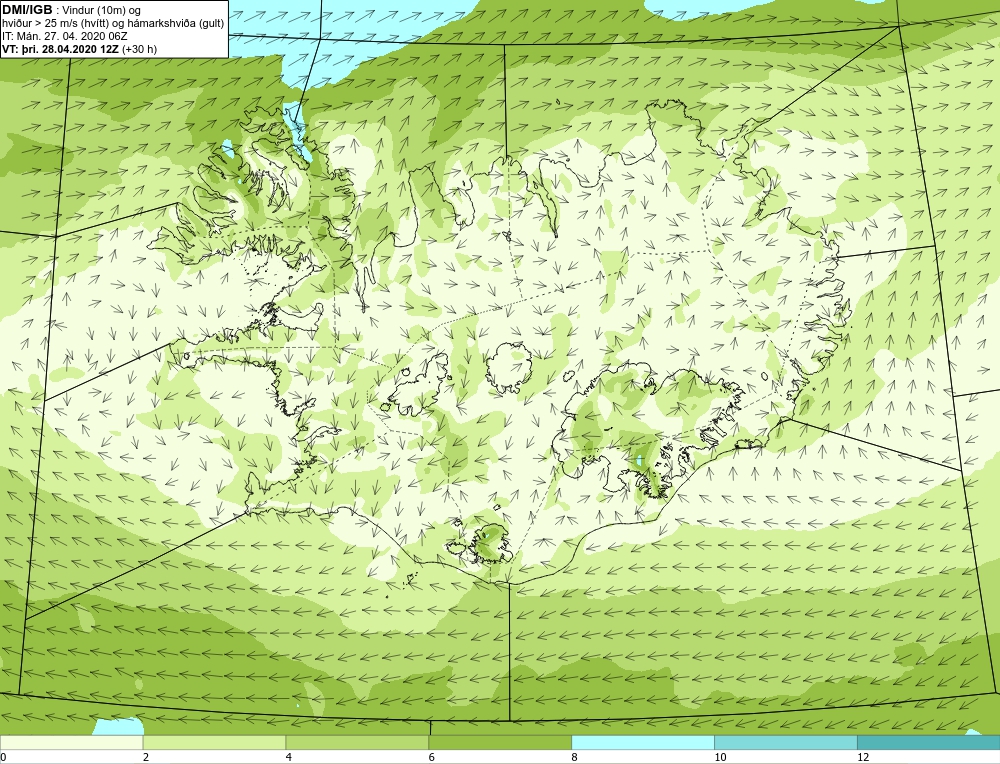Click the 'DMI/IGB' title text

27,10
